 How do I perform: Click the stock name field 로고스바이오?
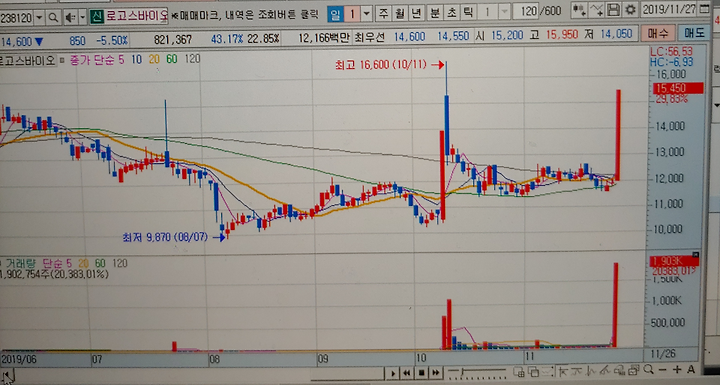pos(137,17)
